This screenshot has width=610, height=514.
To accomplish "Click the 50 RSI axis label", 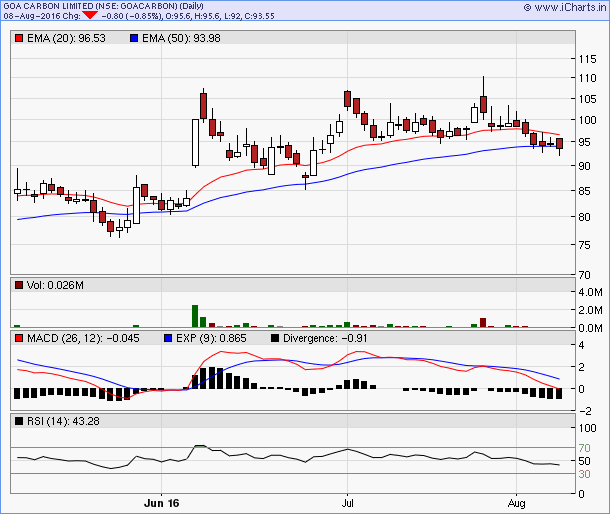I will tap(584, 461).
